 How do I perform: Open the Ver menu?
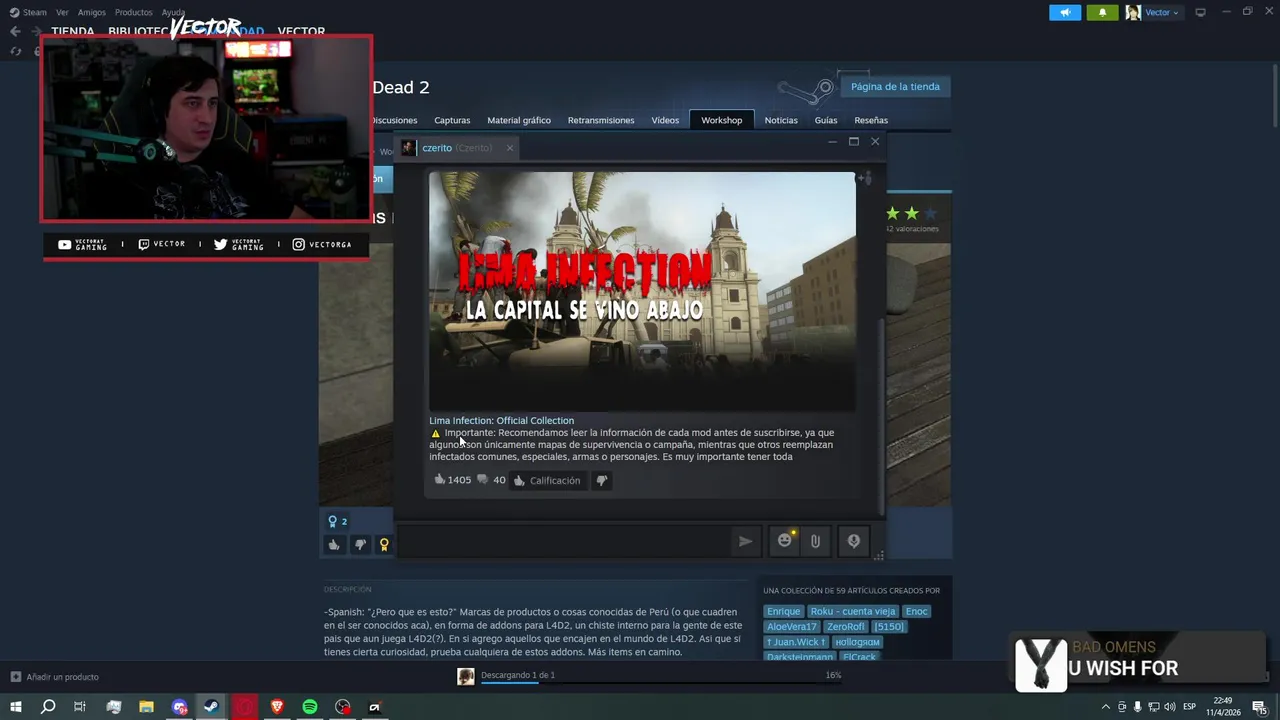[62, 12]
